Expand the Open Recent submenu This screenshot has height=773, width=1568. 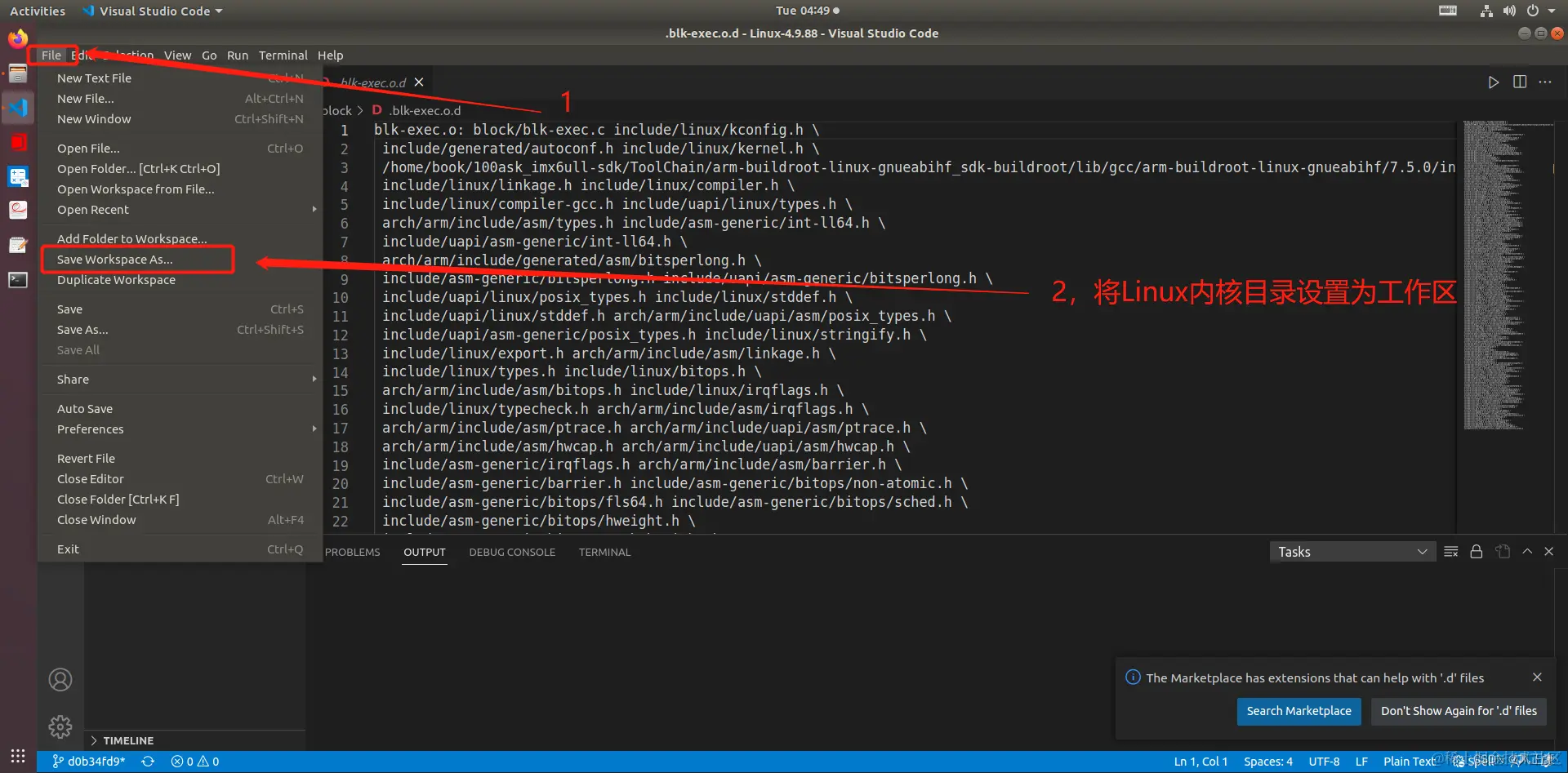180,210
